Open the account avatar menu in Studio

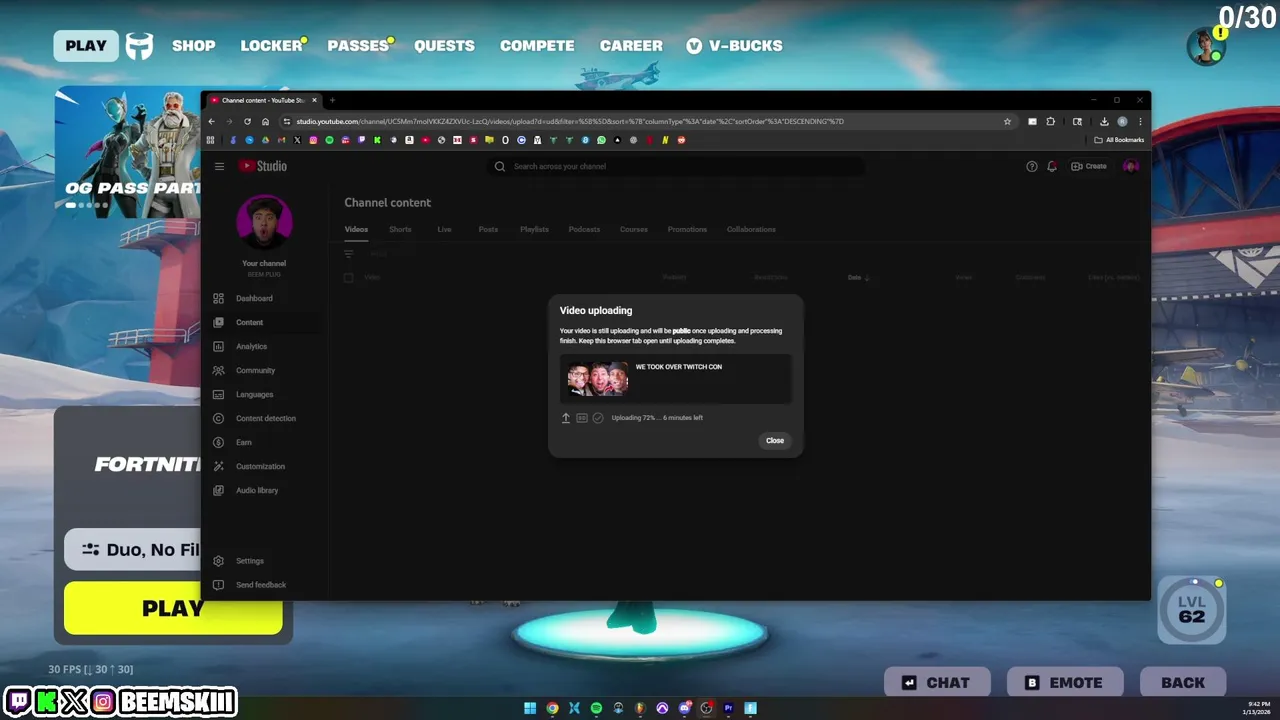point(1131,166)
